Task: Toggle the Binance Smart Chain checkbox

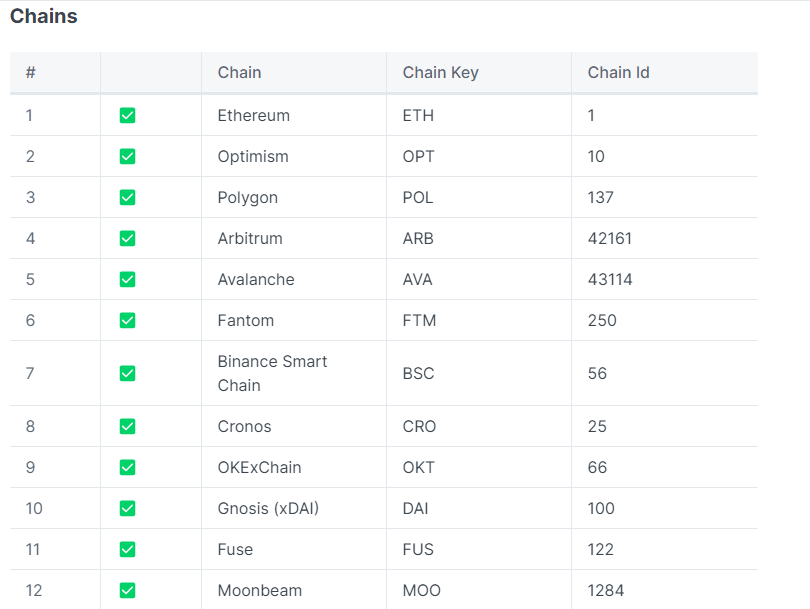Action: pyautogui.click(x=127, y=374)
